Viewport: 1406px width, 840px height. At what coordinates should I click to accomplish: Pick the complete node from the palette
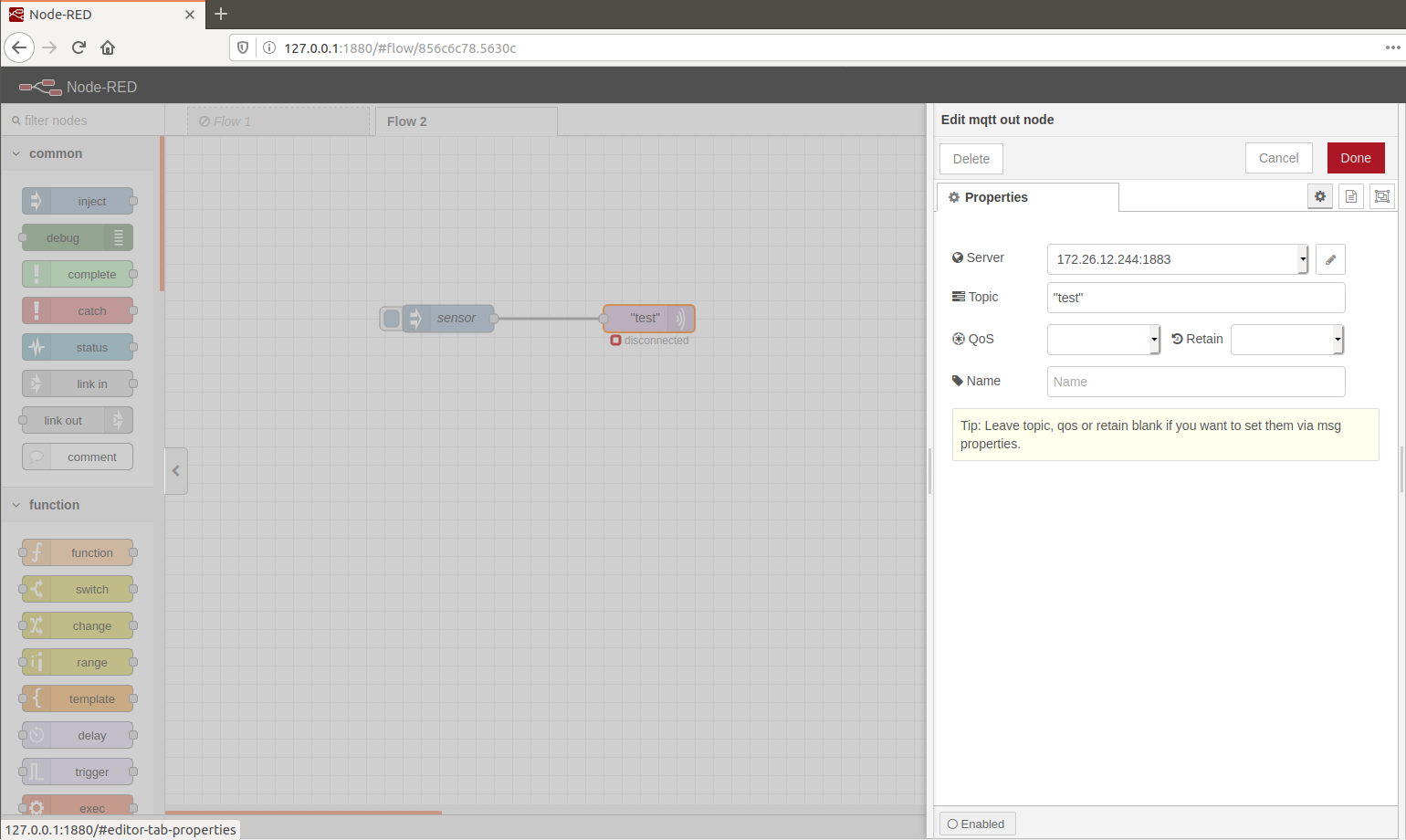coord(78,274)
